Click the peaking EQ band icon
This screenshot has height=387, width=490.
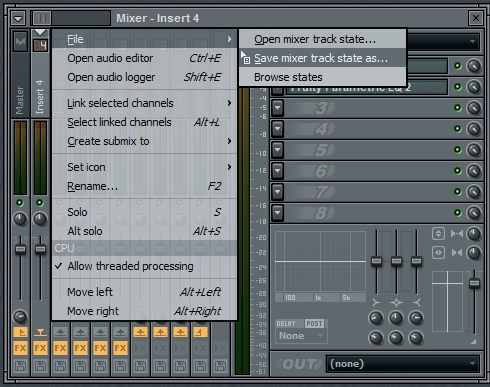tap(396, 302)
